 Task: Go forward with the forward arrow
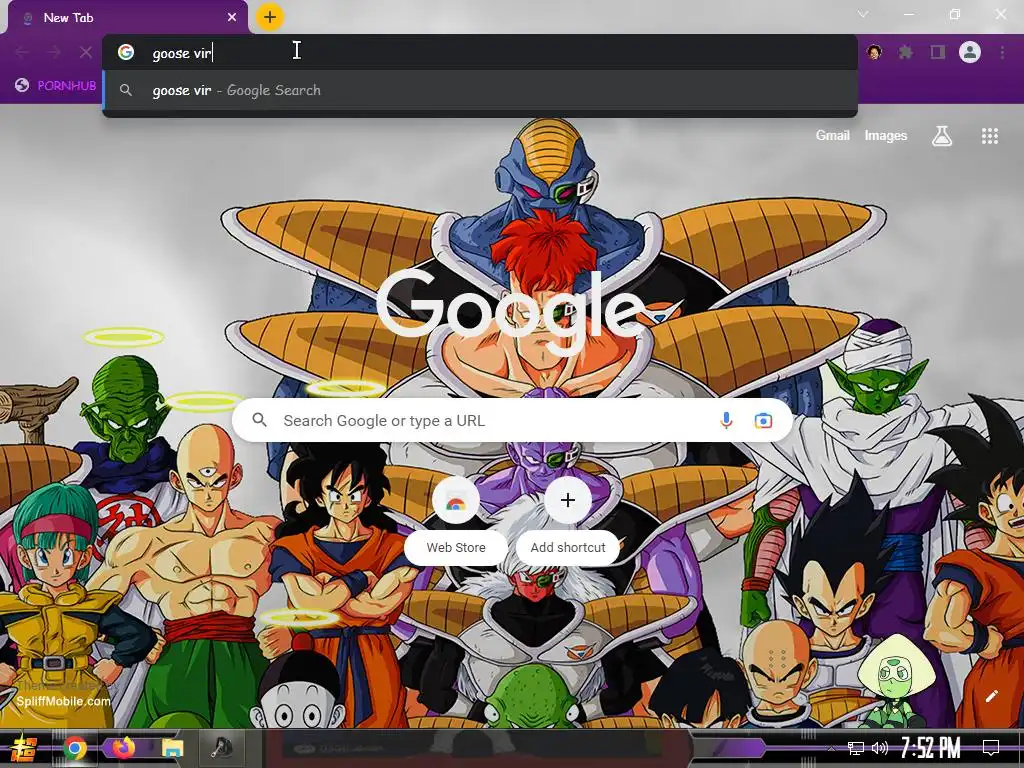click(x=54, y=52)
